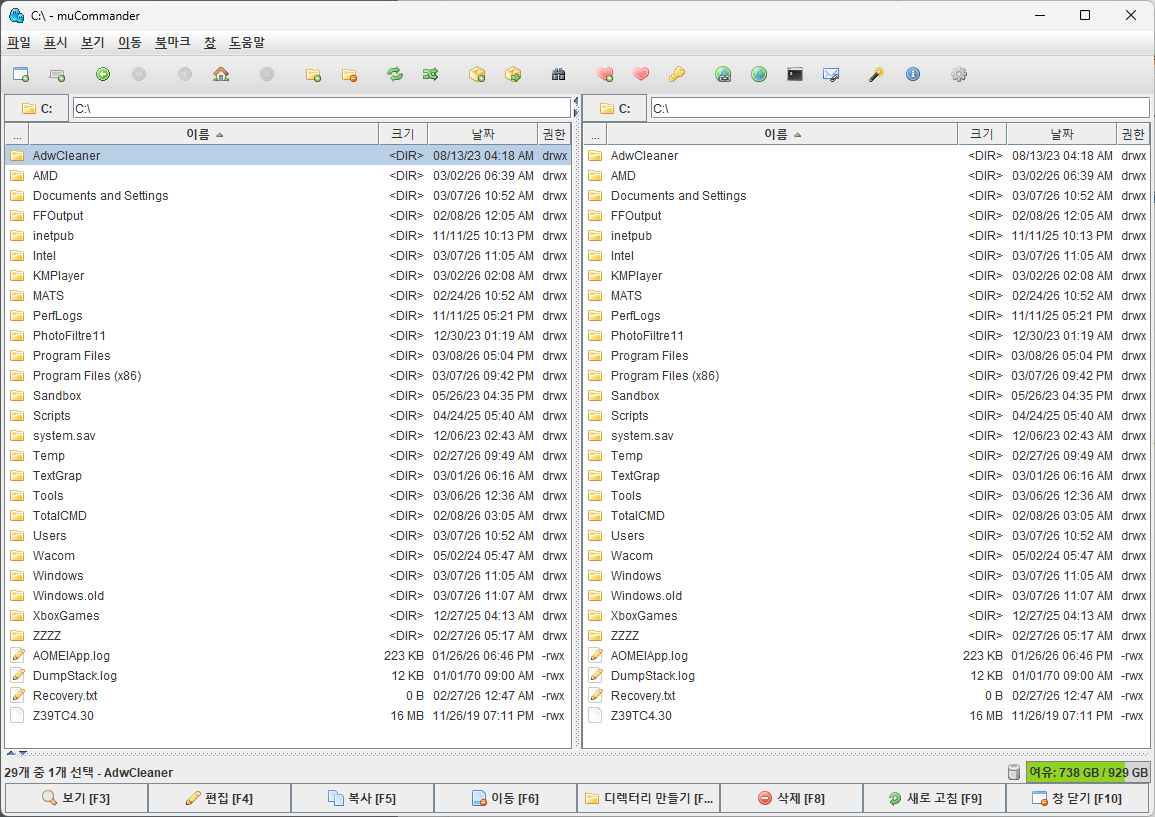Sort right panel by 날짜 column

(x=1061, y=134)
